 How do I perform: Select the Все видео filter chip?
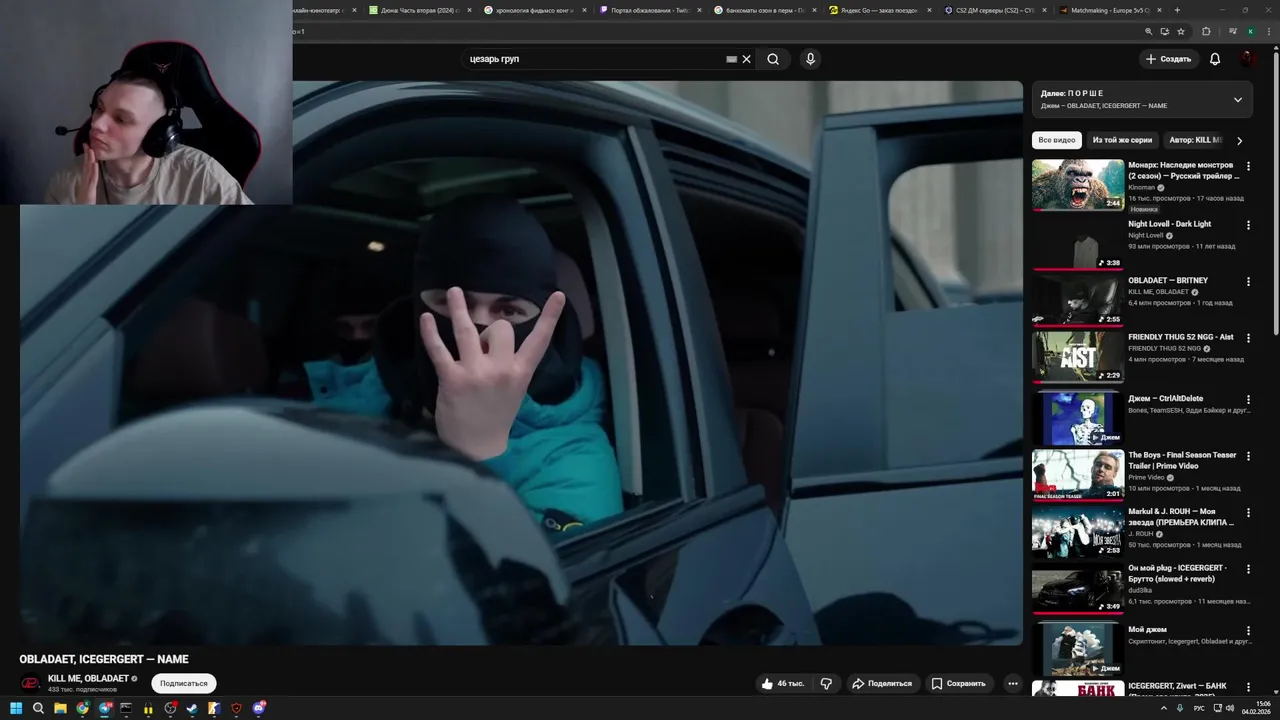(x=1057, y=140)
